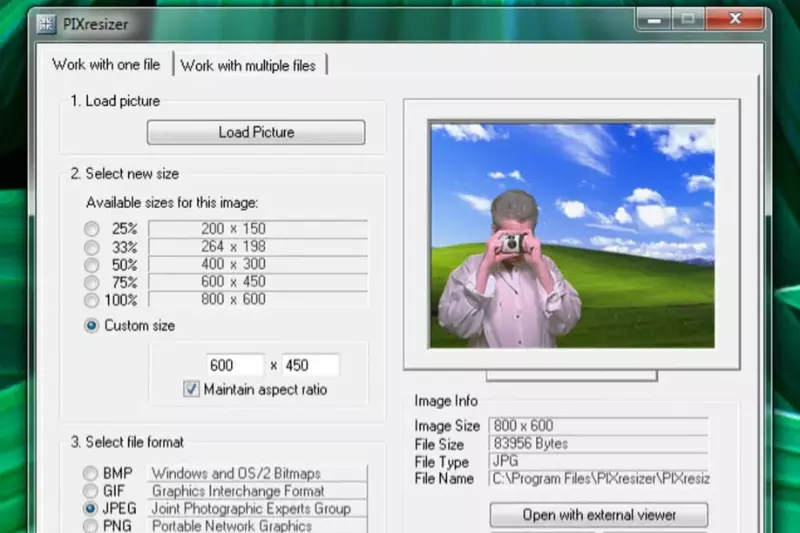Click the File Name path field

click(x=599, y=479)
